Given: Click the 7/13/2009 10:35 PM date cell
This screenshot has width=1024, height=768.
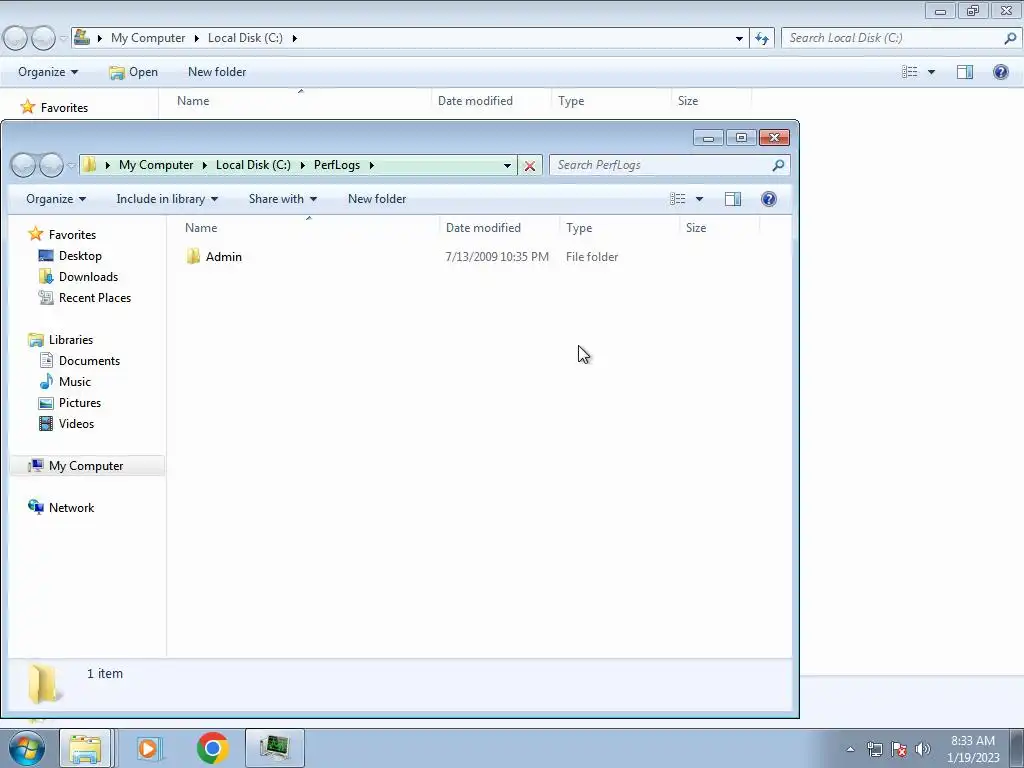Looking at the screenshot, I should pos(497,257).
